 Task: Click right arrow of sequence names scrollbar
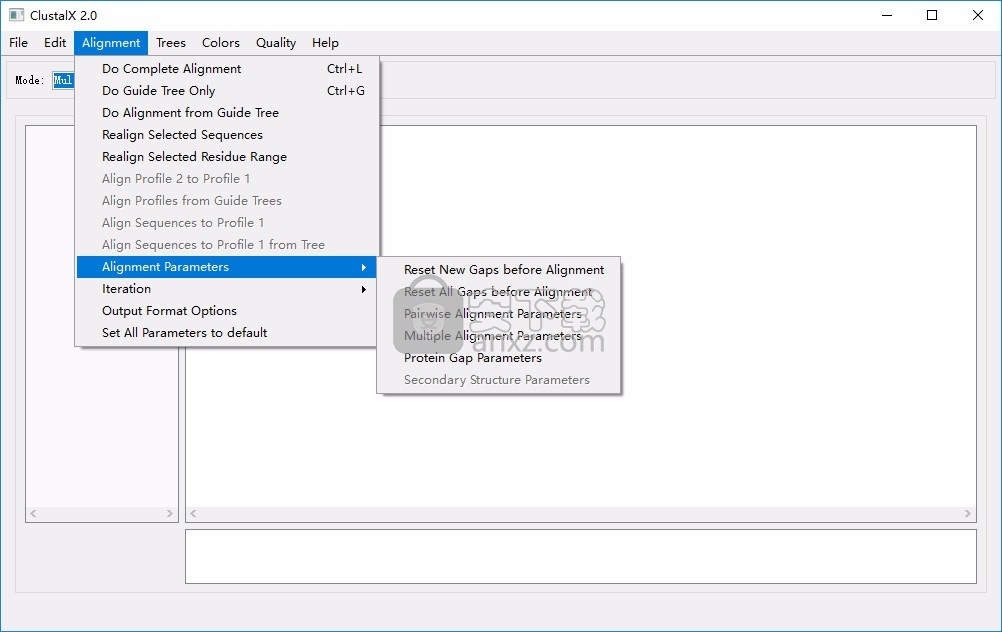point(169,514)
